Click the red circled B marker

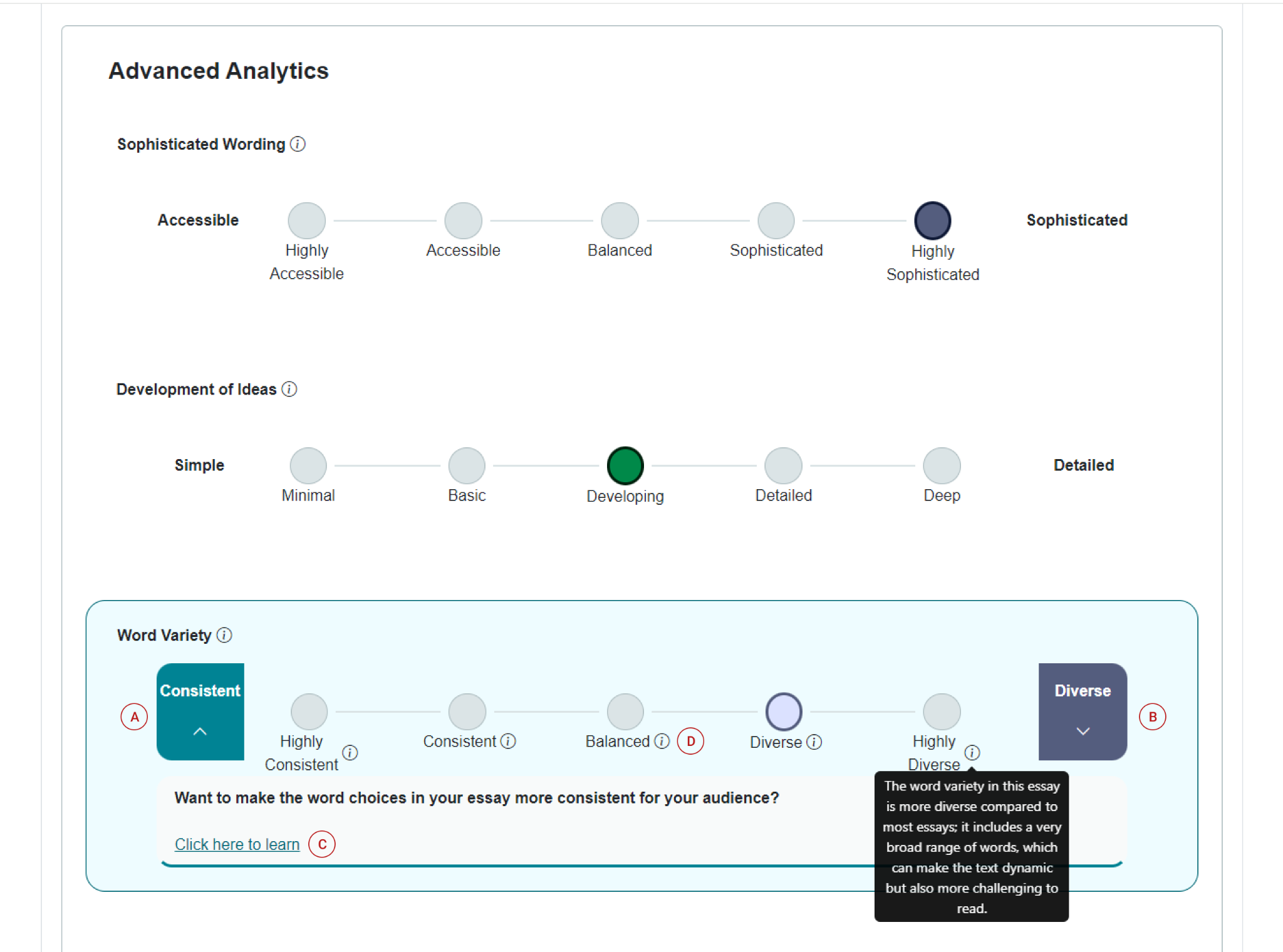pyautogui.click(x=1152, y=717)
